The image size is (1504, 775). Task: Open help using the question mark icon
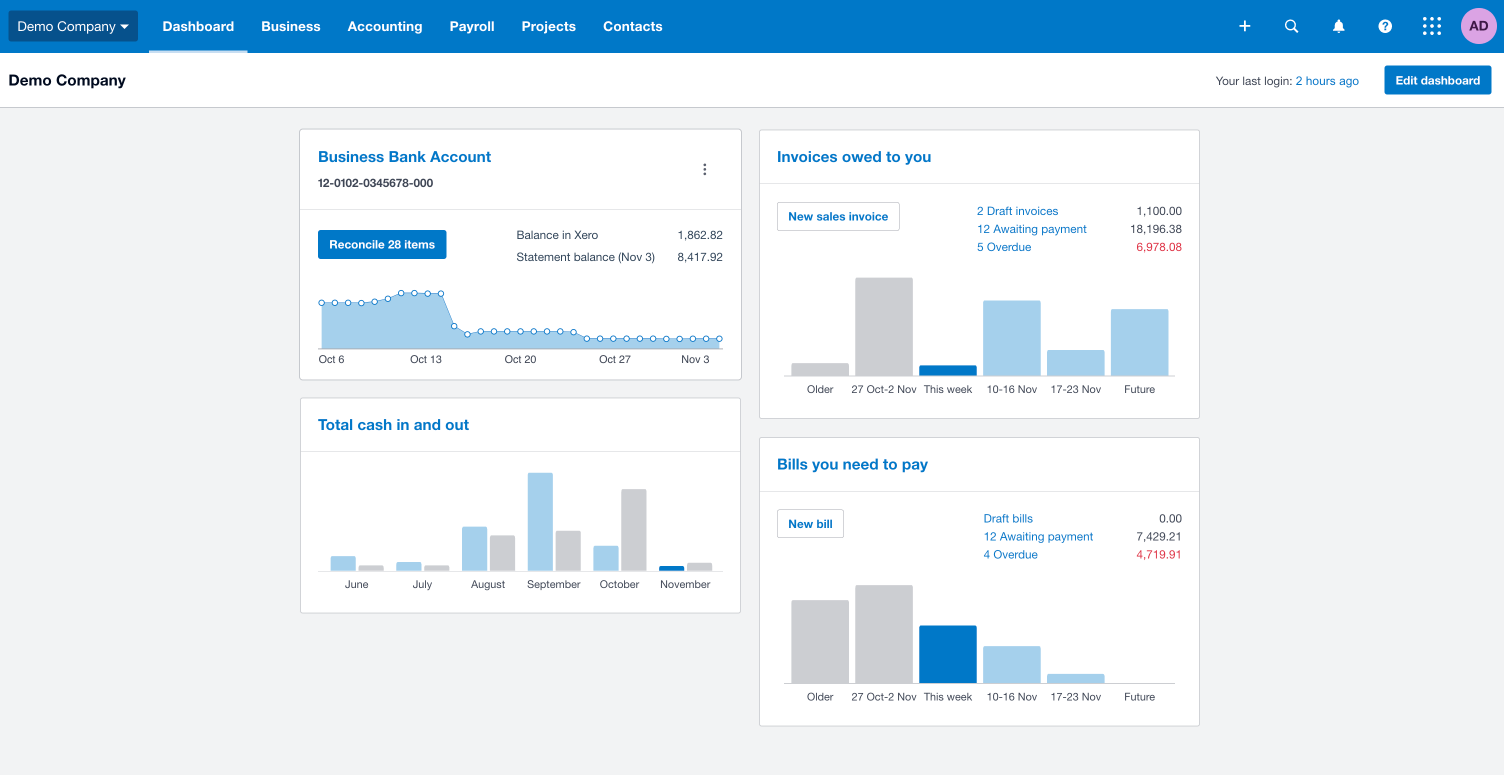(1385, 26)
